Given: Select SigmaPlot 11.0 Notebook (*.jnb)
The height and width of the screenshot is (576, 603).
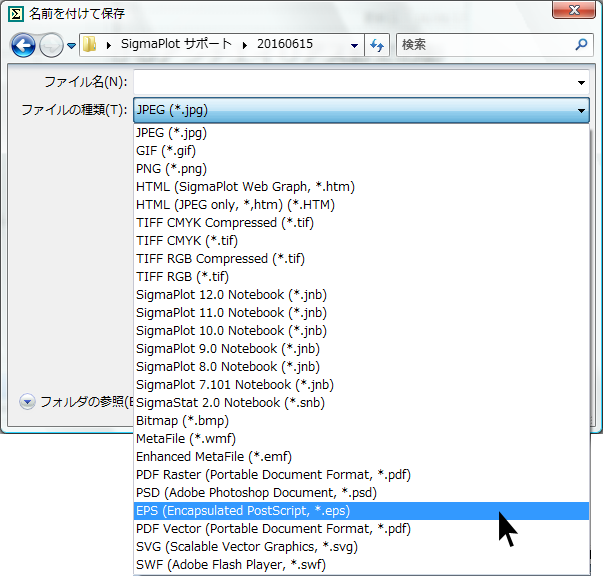Looking at the screenshot, I should coord(361,313).
